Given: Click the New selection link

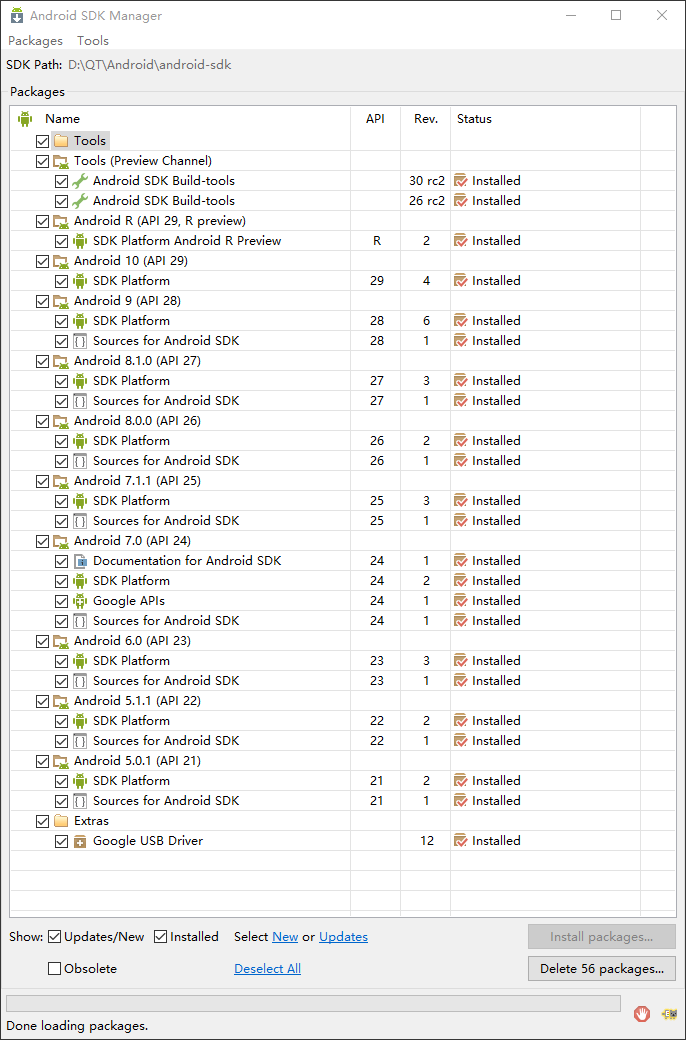Looking at the screenshot, I should (285, 937).
